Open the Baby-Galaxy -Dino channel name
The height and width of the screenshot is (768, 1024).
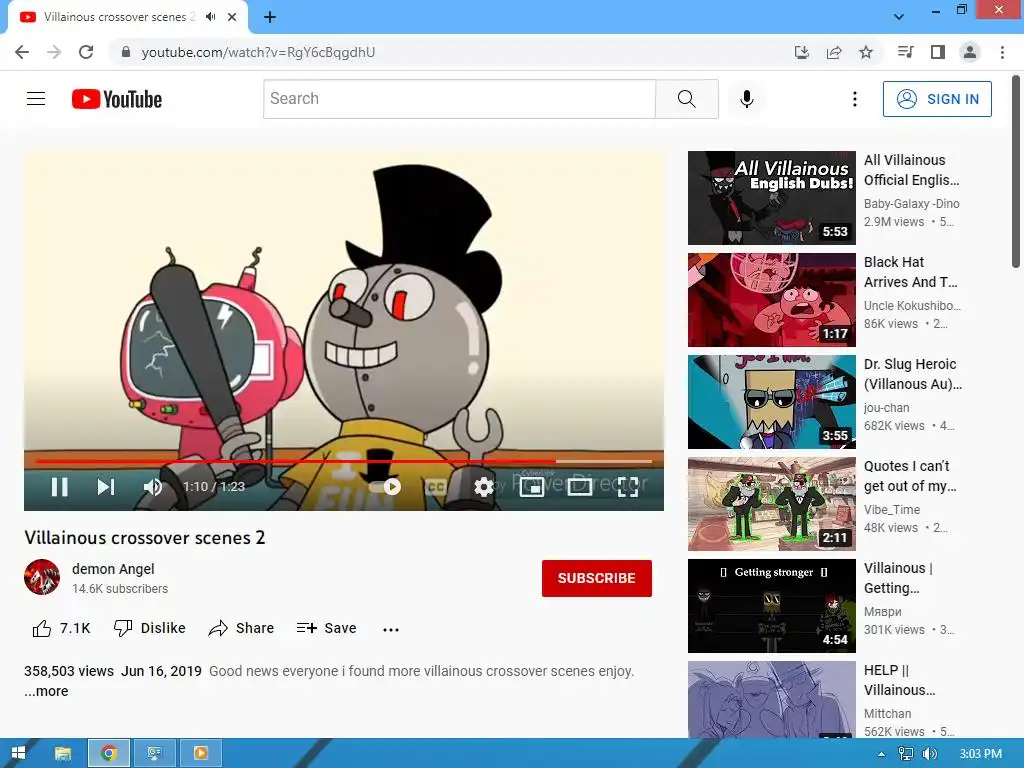point(911,204)
